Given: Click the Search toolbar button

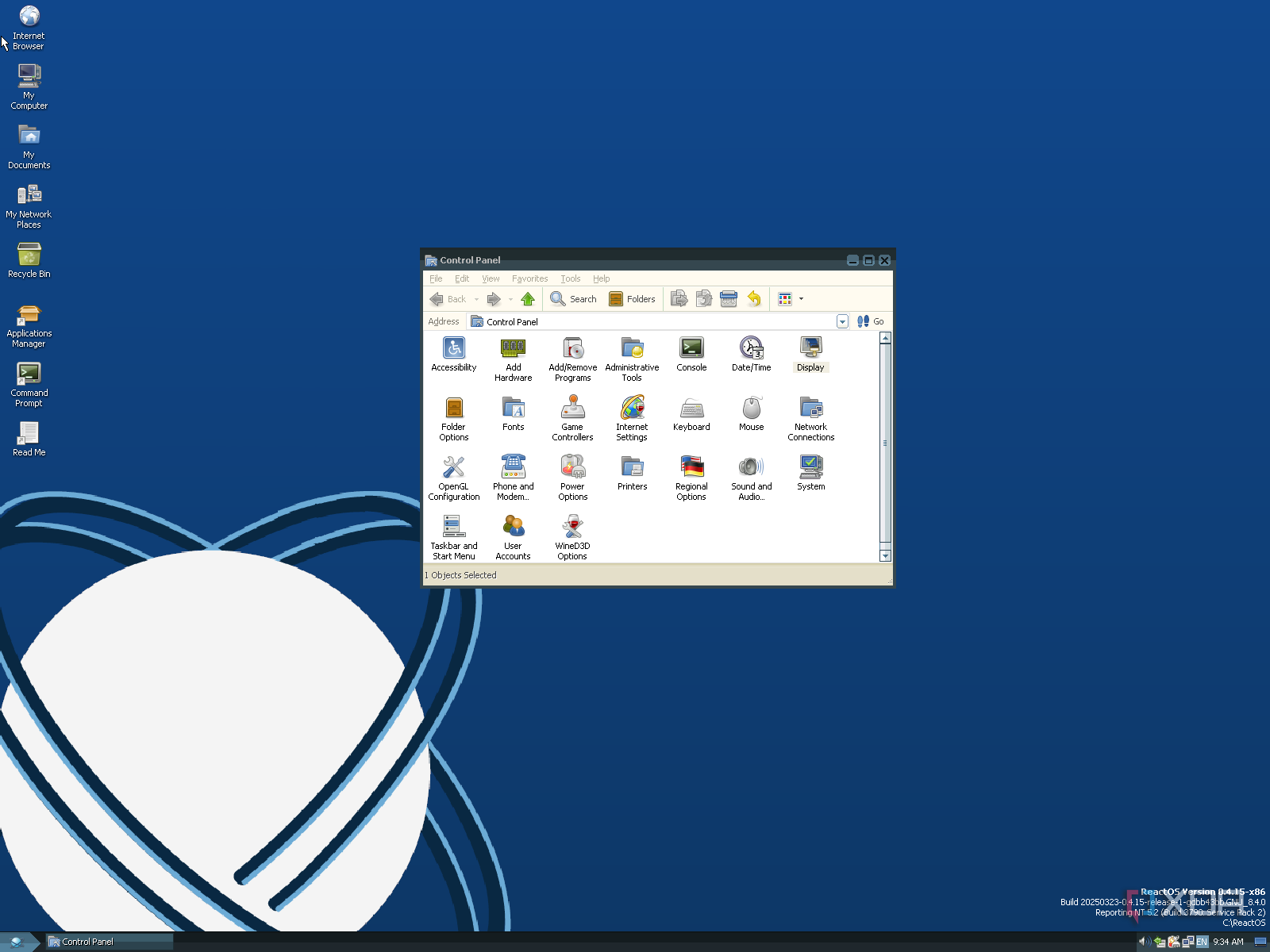Looking at the screenshot, I should click(x=573, y=299).
